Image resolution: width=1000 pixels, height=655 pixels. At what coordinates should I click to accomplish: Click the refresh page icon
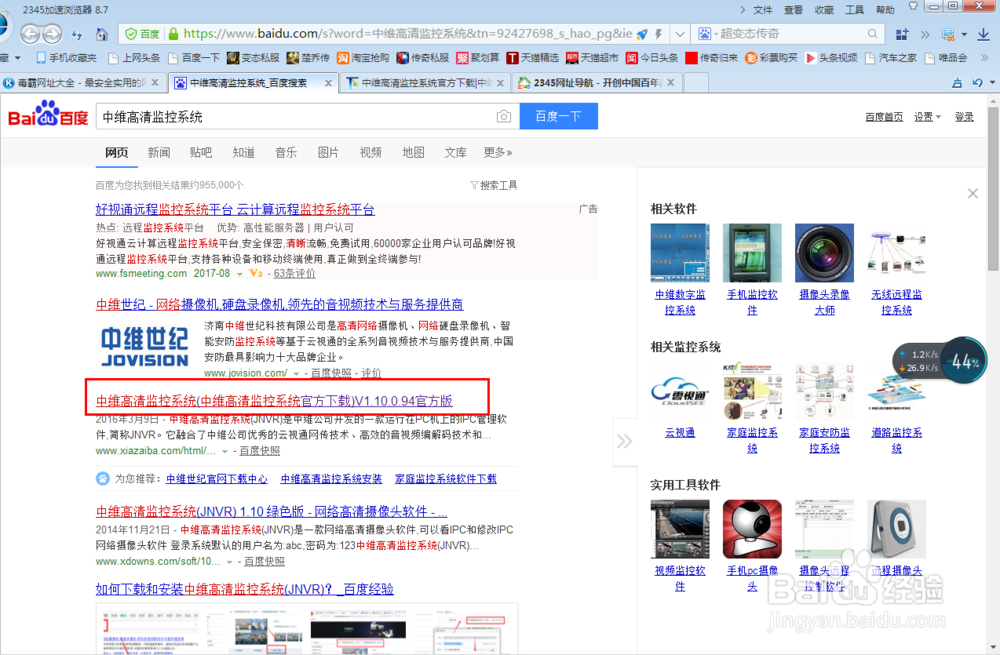[x=76, y=33]
